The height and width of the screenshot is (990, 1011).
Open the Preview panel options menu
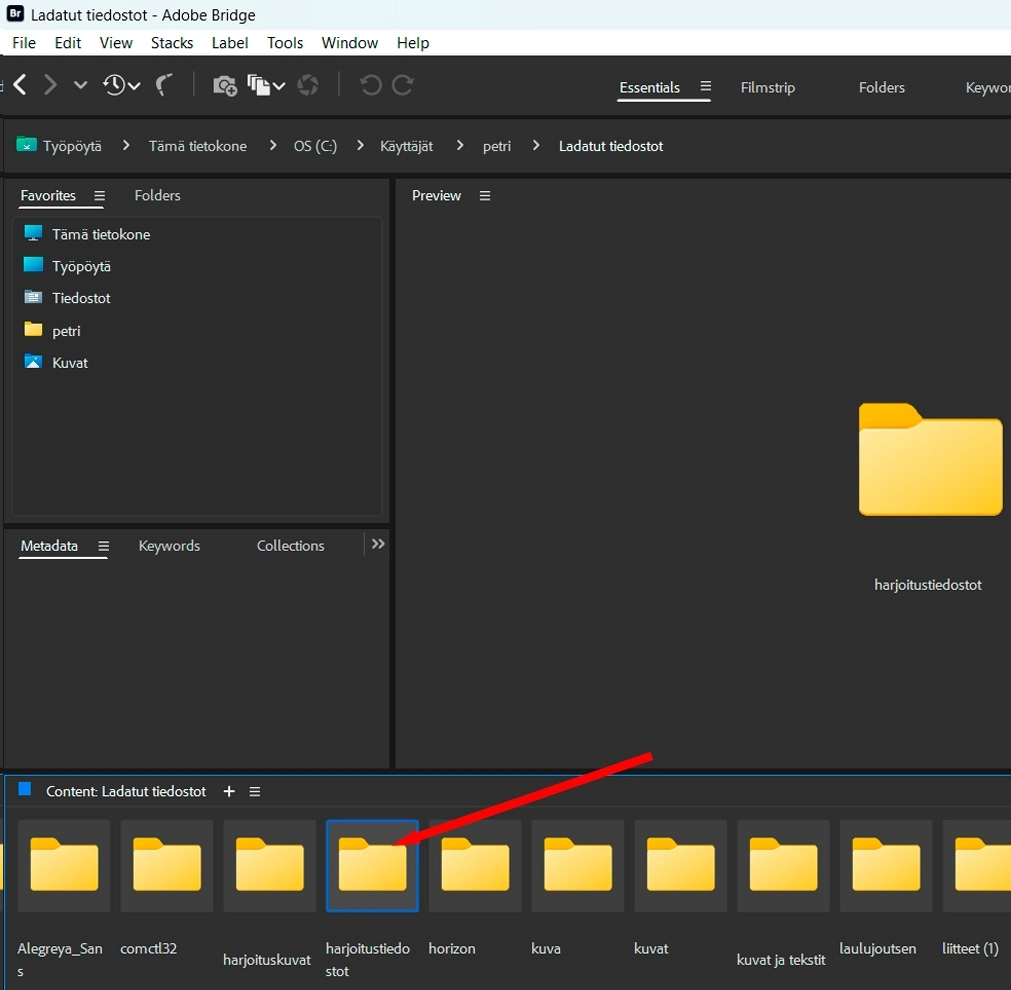click(x=485, y=196)
